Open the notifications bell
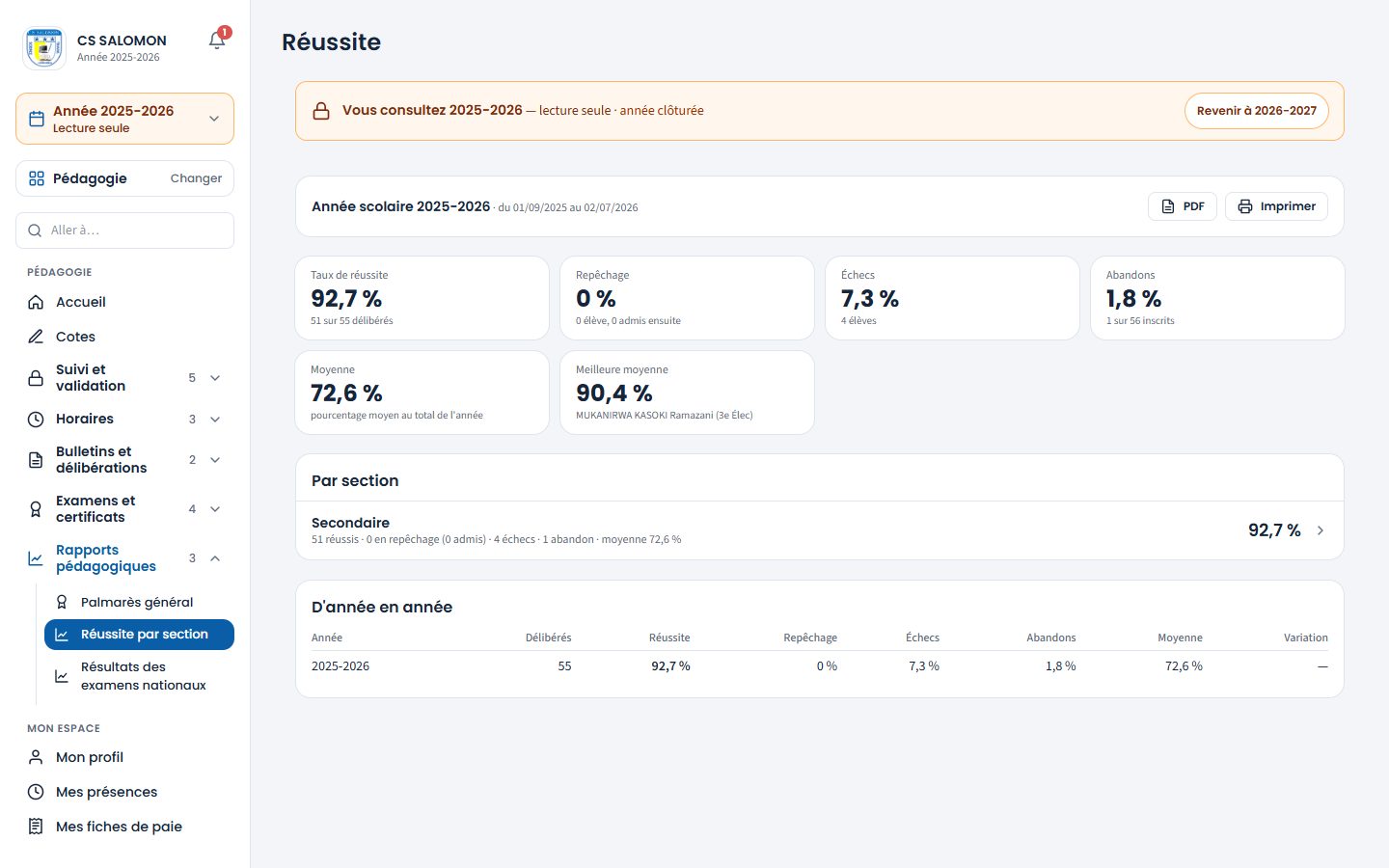 tap(217, 41)
